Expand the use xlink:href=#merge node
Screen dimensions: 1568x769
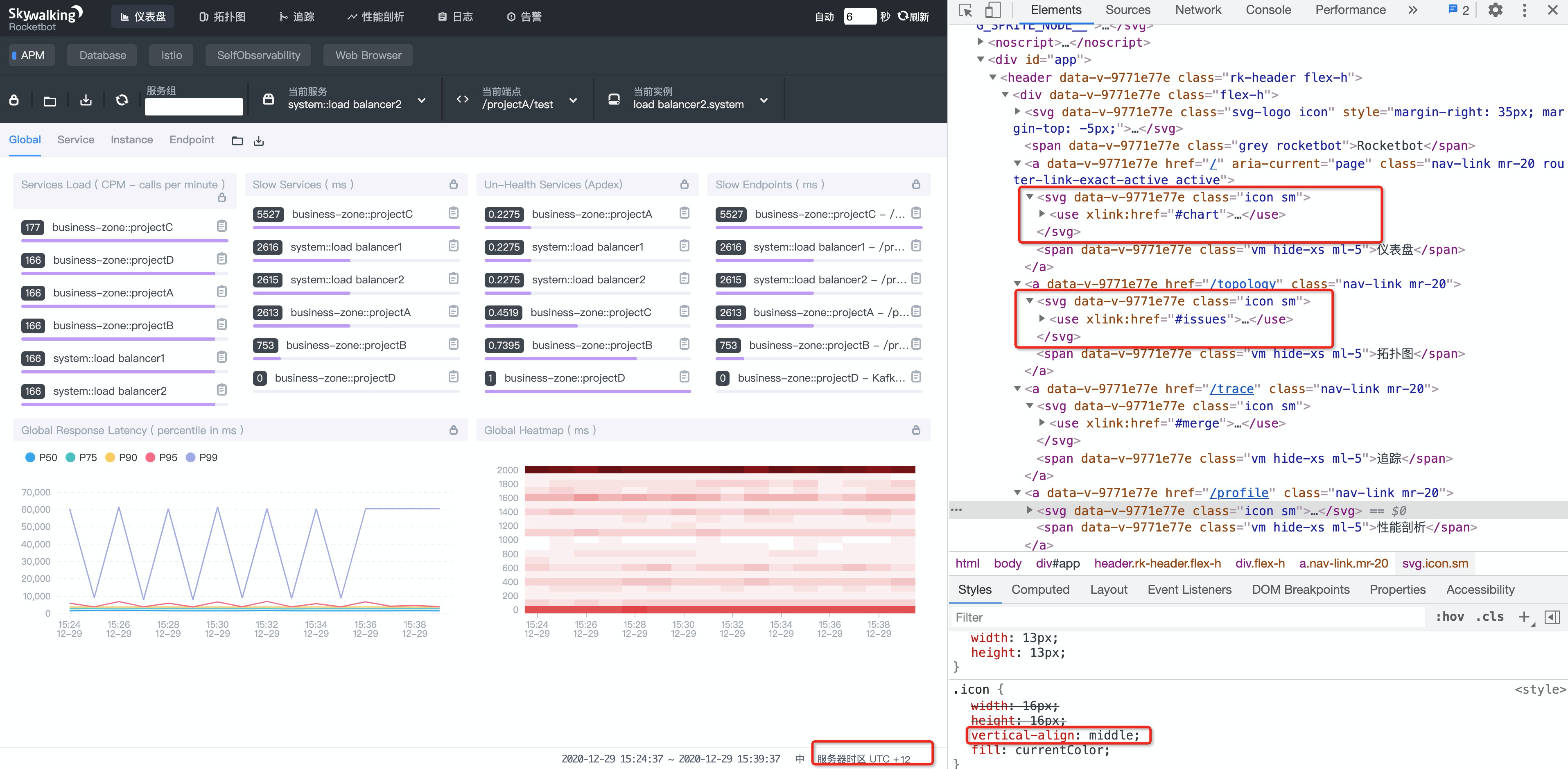click(1042, 423)
